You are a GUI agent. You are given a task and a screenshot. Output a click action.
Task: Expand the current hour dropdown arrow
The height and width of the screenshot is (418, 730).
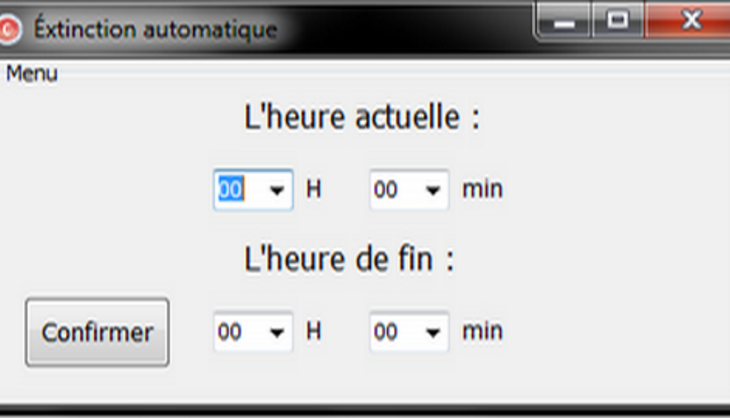[x=277, y=190]
